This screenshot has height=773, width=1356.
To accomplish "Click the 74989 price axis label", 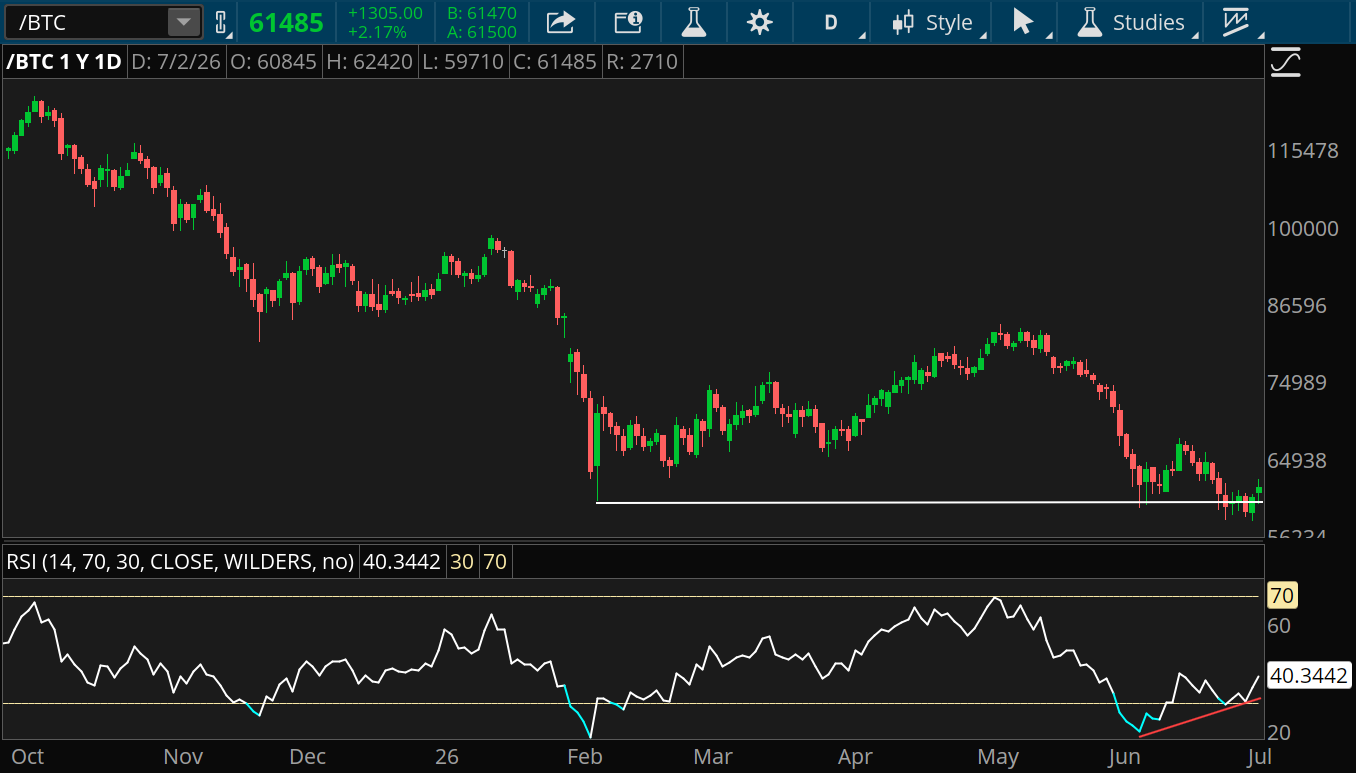I will 1297,383.
